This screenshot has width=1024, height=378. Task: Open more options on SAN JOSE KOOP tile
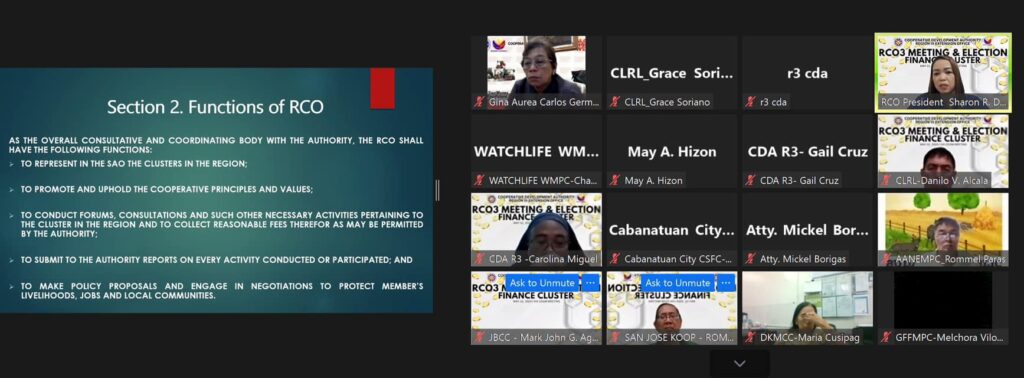726,283
